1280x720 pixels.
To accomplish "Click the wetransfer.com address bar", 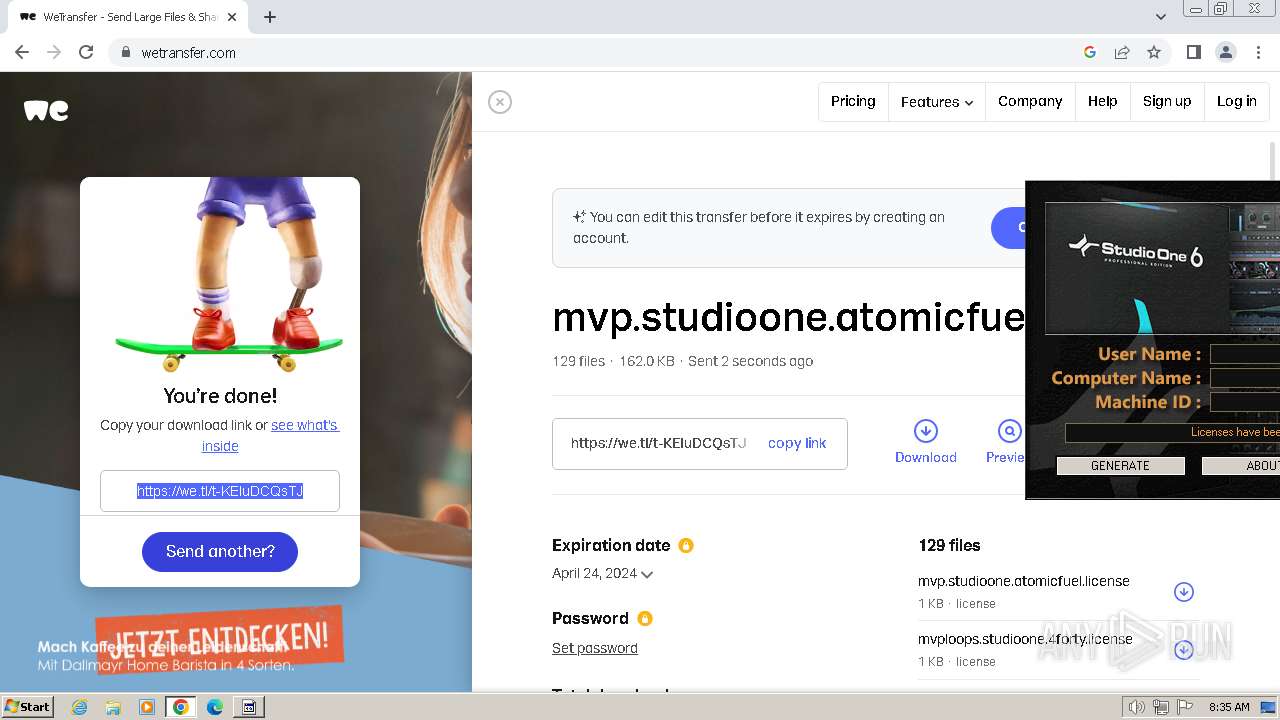I will [600, 53].
